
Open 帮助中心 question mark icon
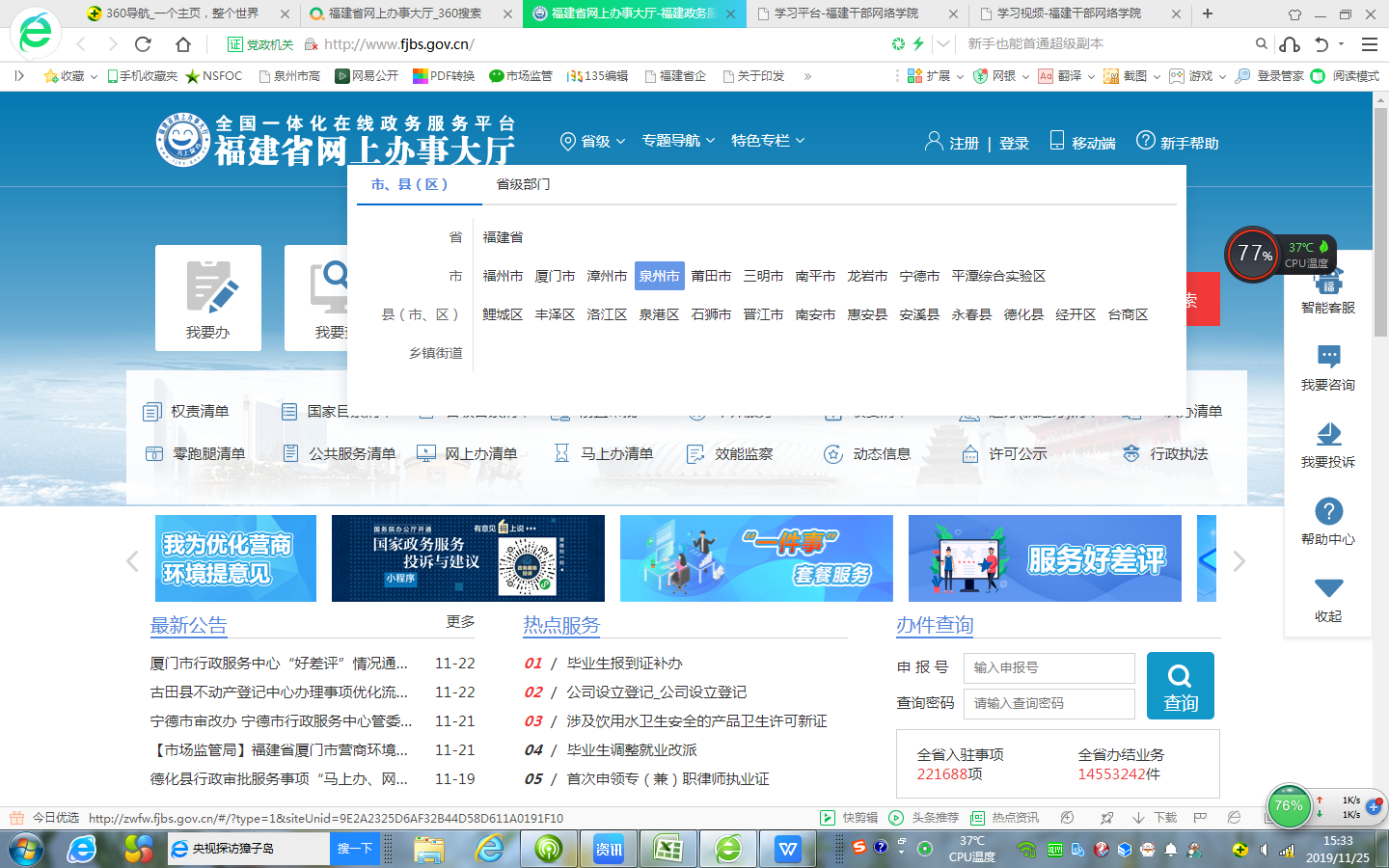click(1328, 511)
